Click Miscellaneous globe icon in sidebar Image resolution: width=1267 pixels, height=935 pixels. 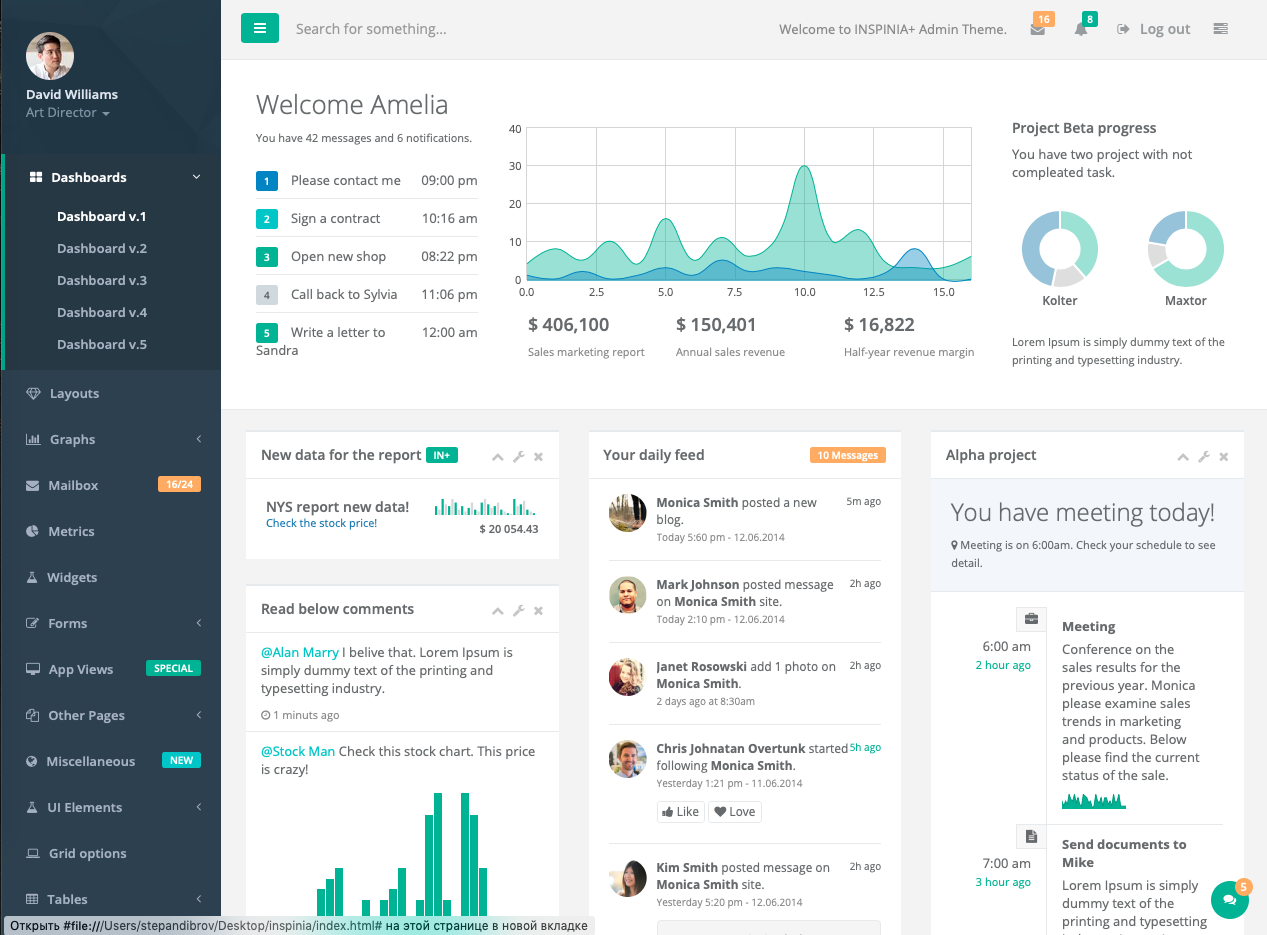(32, 761)
